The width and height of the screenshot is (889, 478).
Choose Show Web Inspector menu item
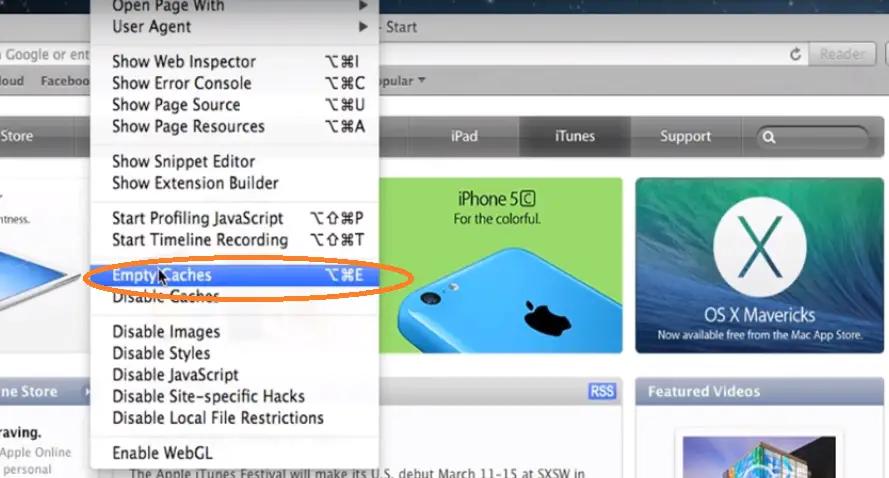pyautogui.click(x=235, y=61)
